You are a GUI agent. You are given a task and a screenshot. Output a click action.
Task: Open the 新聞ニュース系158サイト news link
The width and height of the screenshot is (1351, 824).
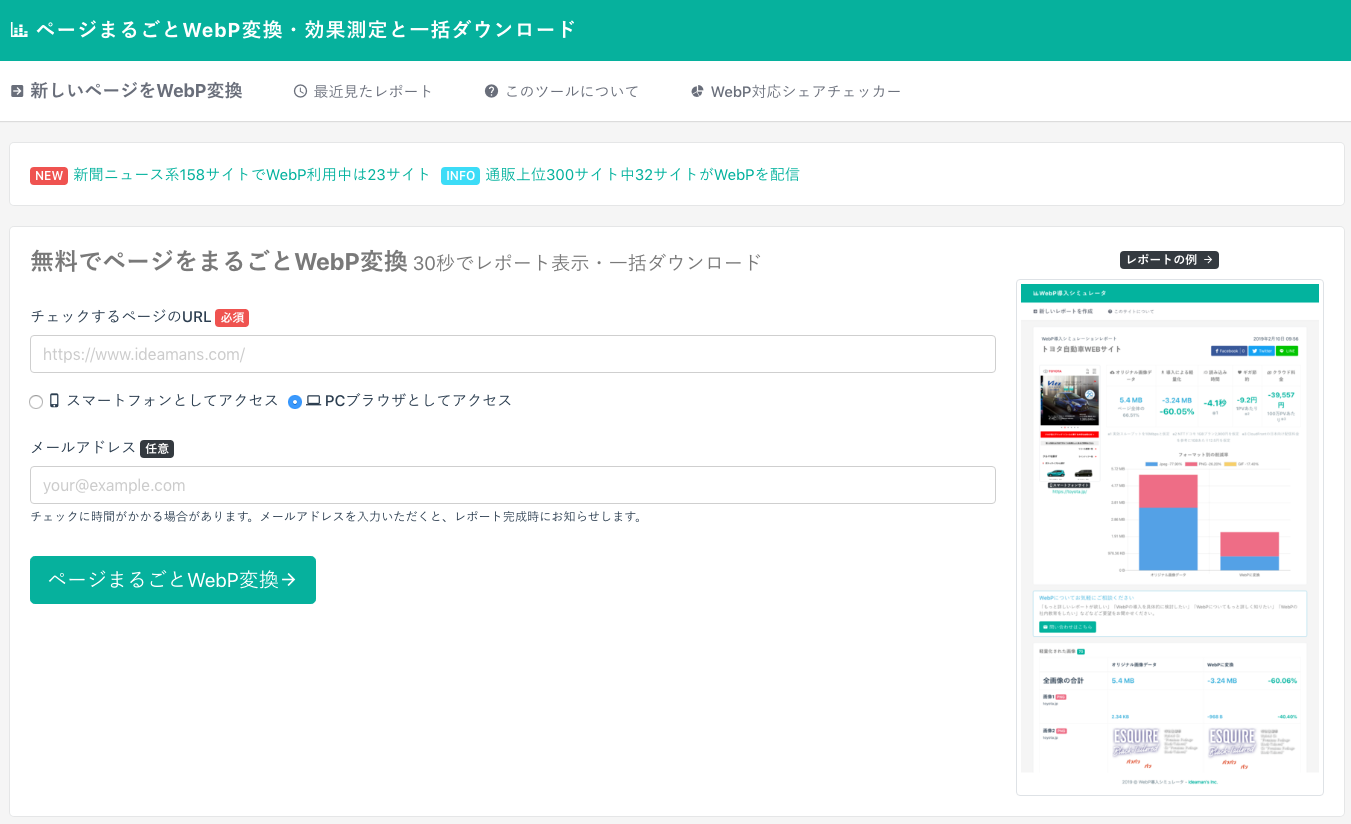[251, 175]
